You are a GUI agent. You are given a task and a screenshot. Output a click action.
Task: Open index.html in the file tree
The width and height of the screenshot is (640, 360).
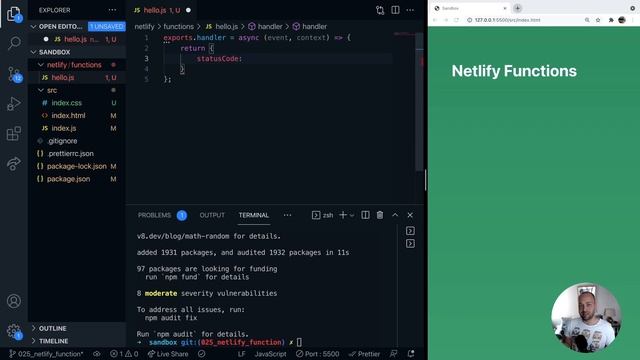coord(77,116)
